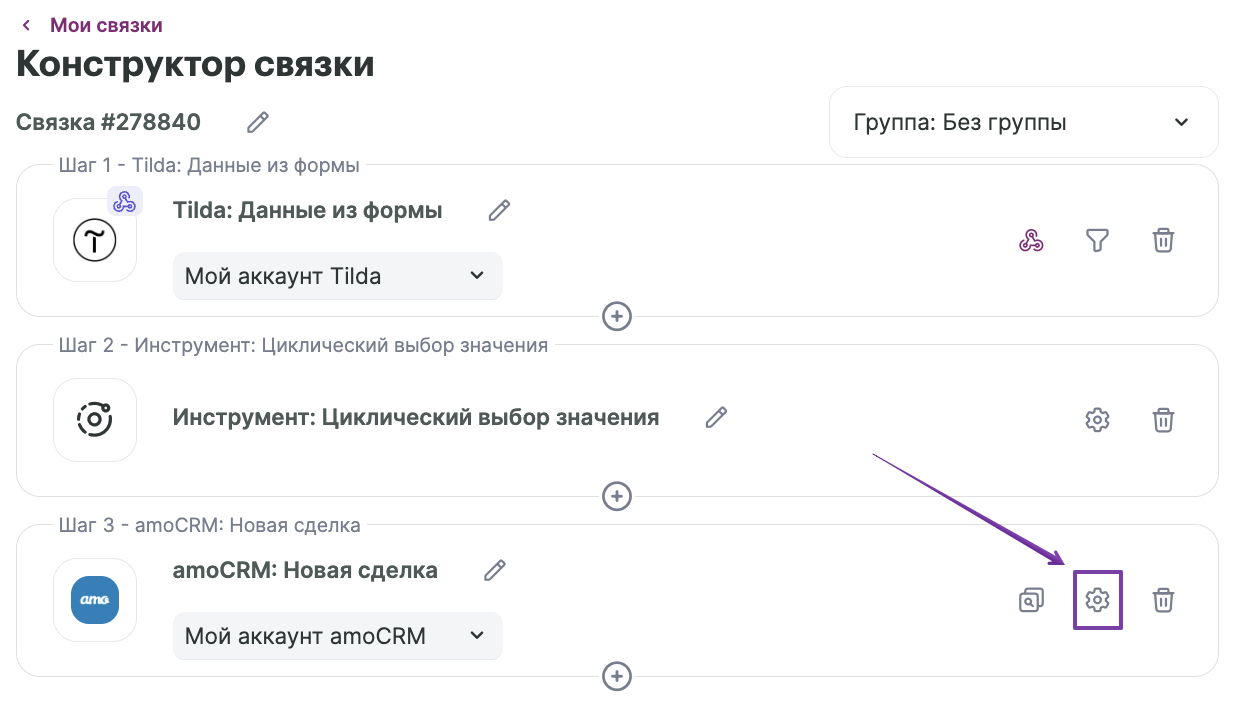
Task: Click webhook badge on Tilda logo
Action: 124,201
